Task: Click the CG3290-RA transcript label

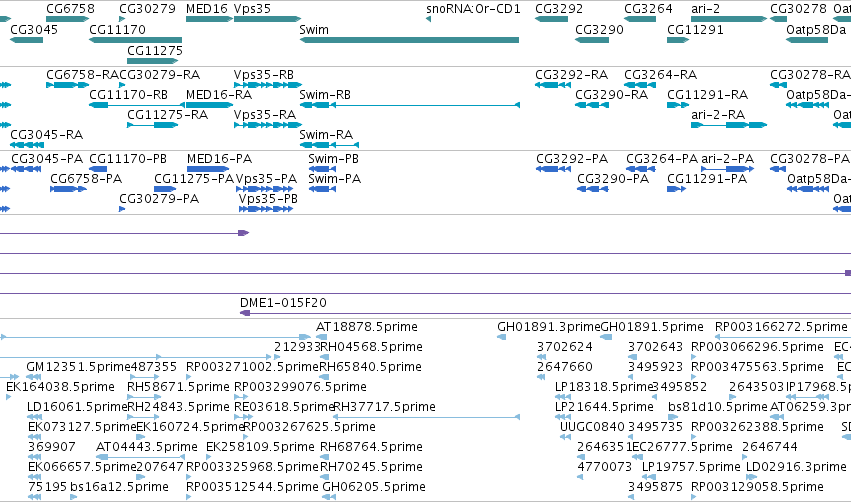Action: [612, 94]
